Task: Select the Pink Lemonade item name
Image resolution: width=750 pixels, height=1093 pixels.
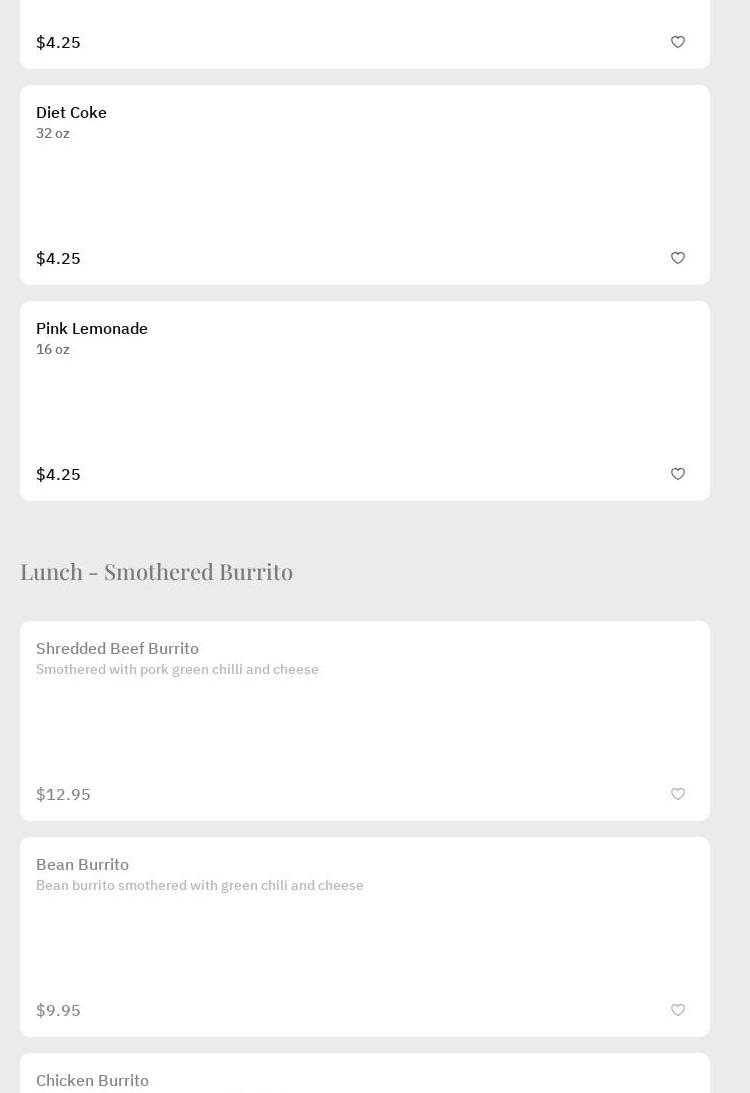Action: (92, 329)
